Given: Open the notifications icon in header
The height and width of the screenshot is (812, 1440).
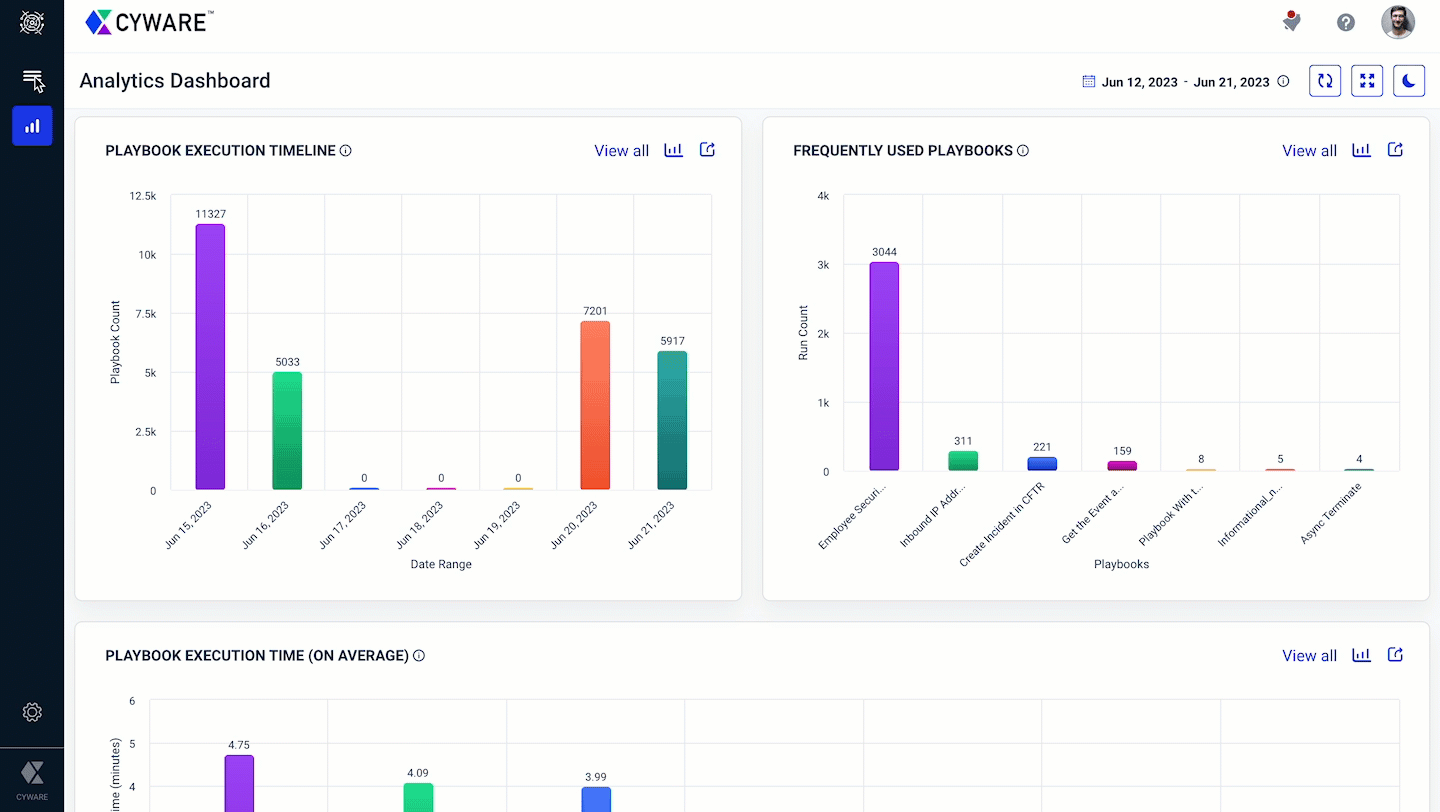Looking at the screenshot, I should click(1292, 22).
